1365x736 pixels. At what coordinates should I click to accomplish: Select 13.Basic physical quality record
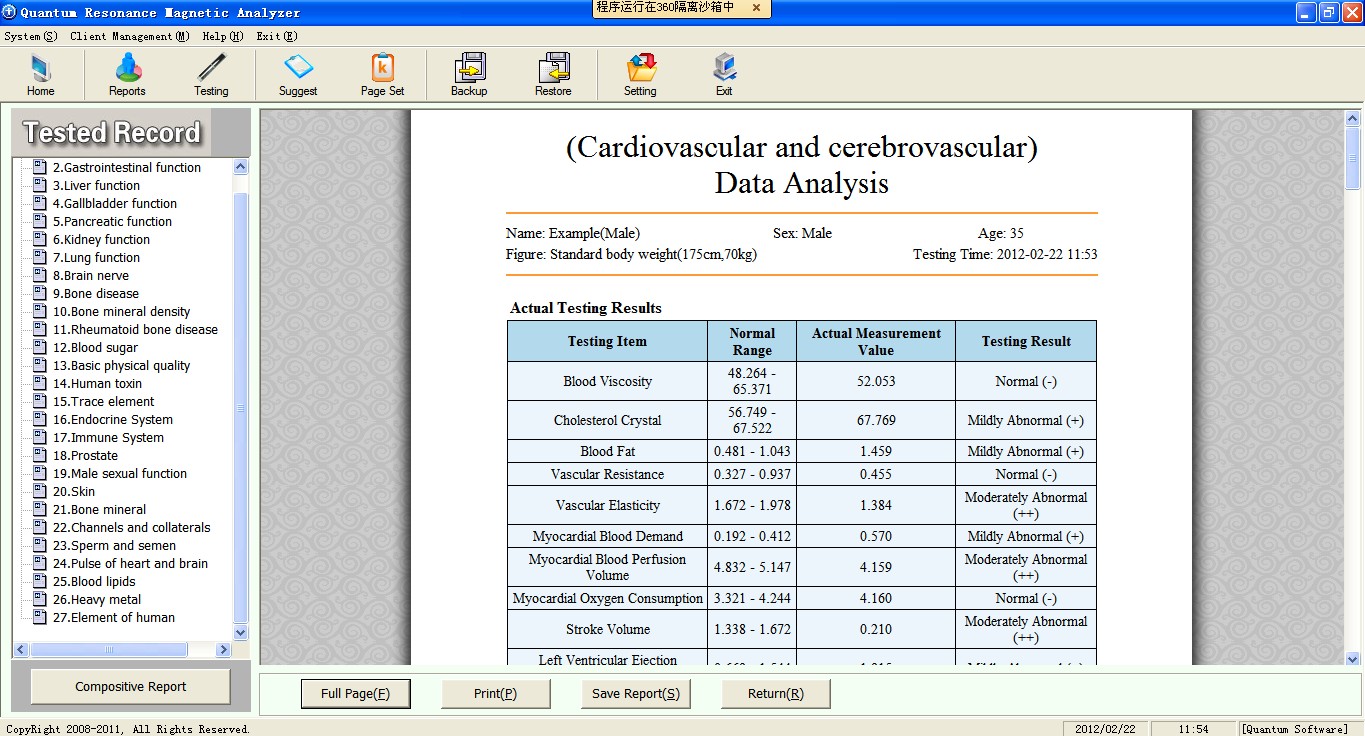point(121,365)
